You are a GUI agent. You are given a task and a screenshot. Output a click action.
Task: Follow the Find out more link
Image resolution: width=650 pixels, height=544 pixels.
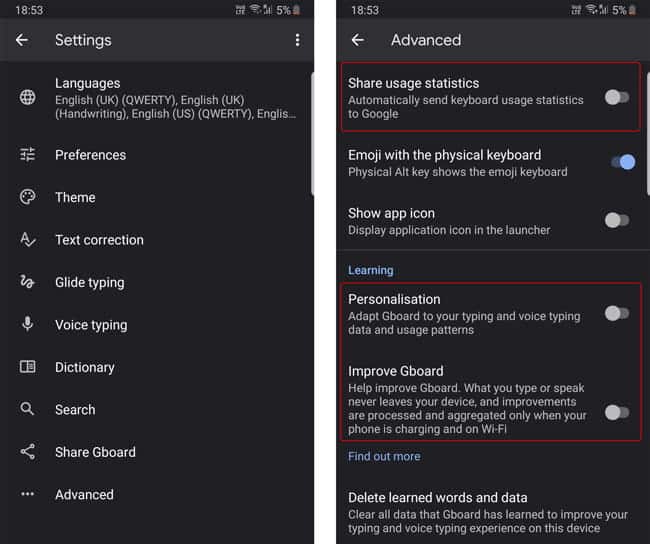pyautogui.click(x=384, y=457)
